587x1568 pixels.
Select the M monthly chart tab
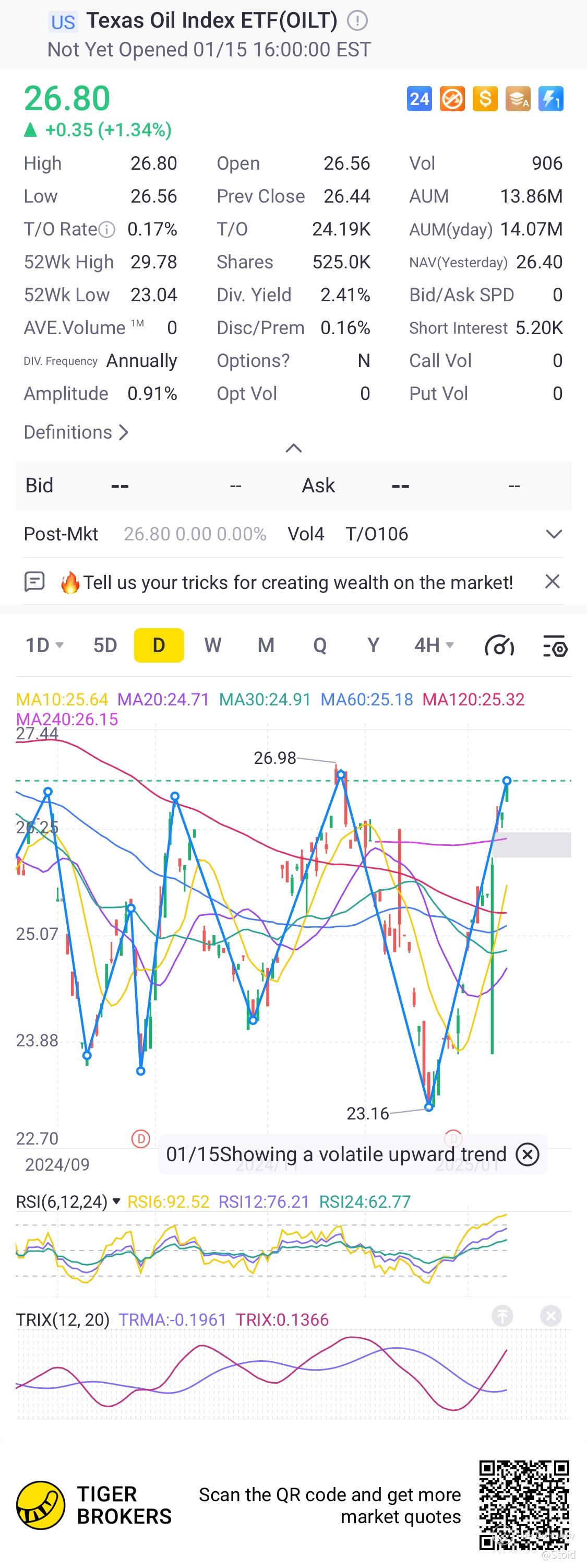tap(266, 645)
